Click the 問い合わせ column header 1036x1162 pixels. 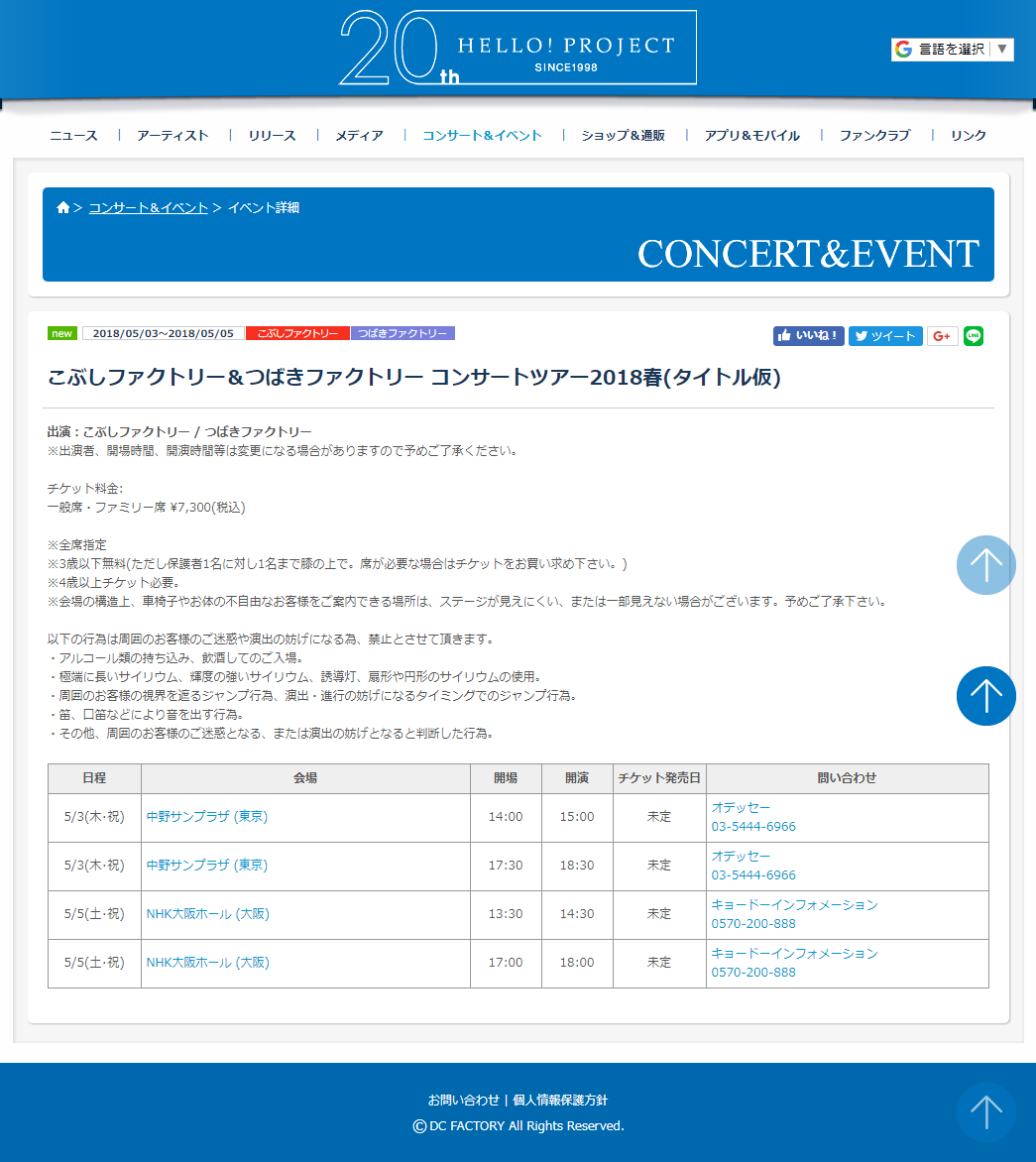pyautogui.click(x=847, y=778)
